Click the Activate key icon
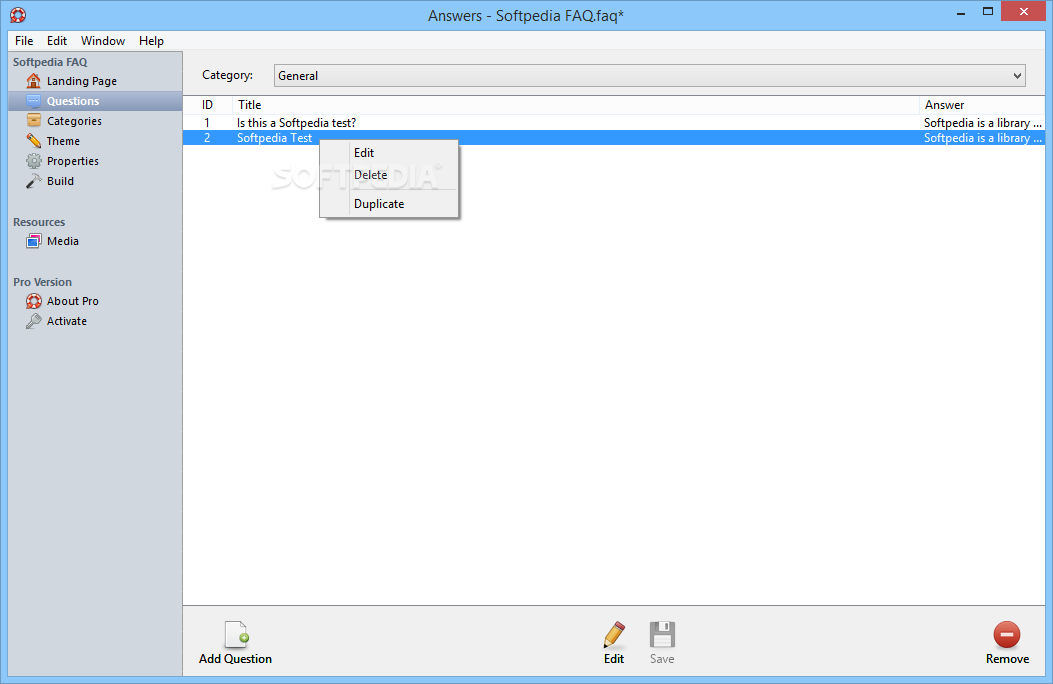 [x=34, y=321]
